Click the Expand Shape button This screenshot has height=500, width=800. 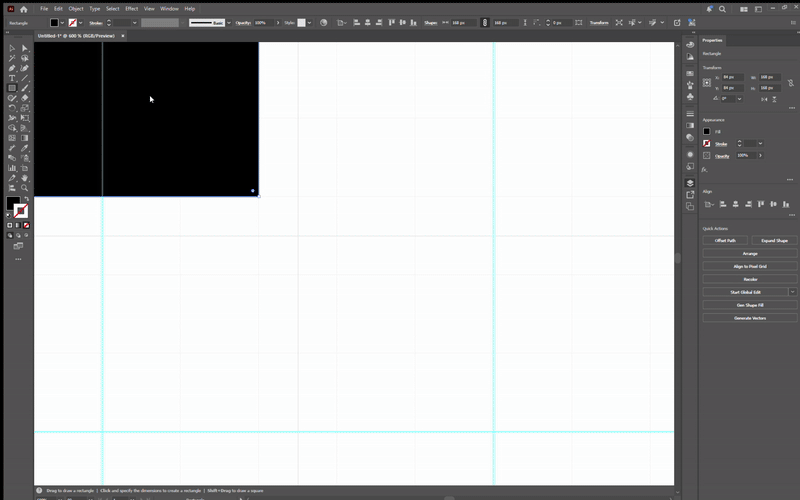coord(774,240)
